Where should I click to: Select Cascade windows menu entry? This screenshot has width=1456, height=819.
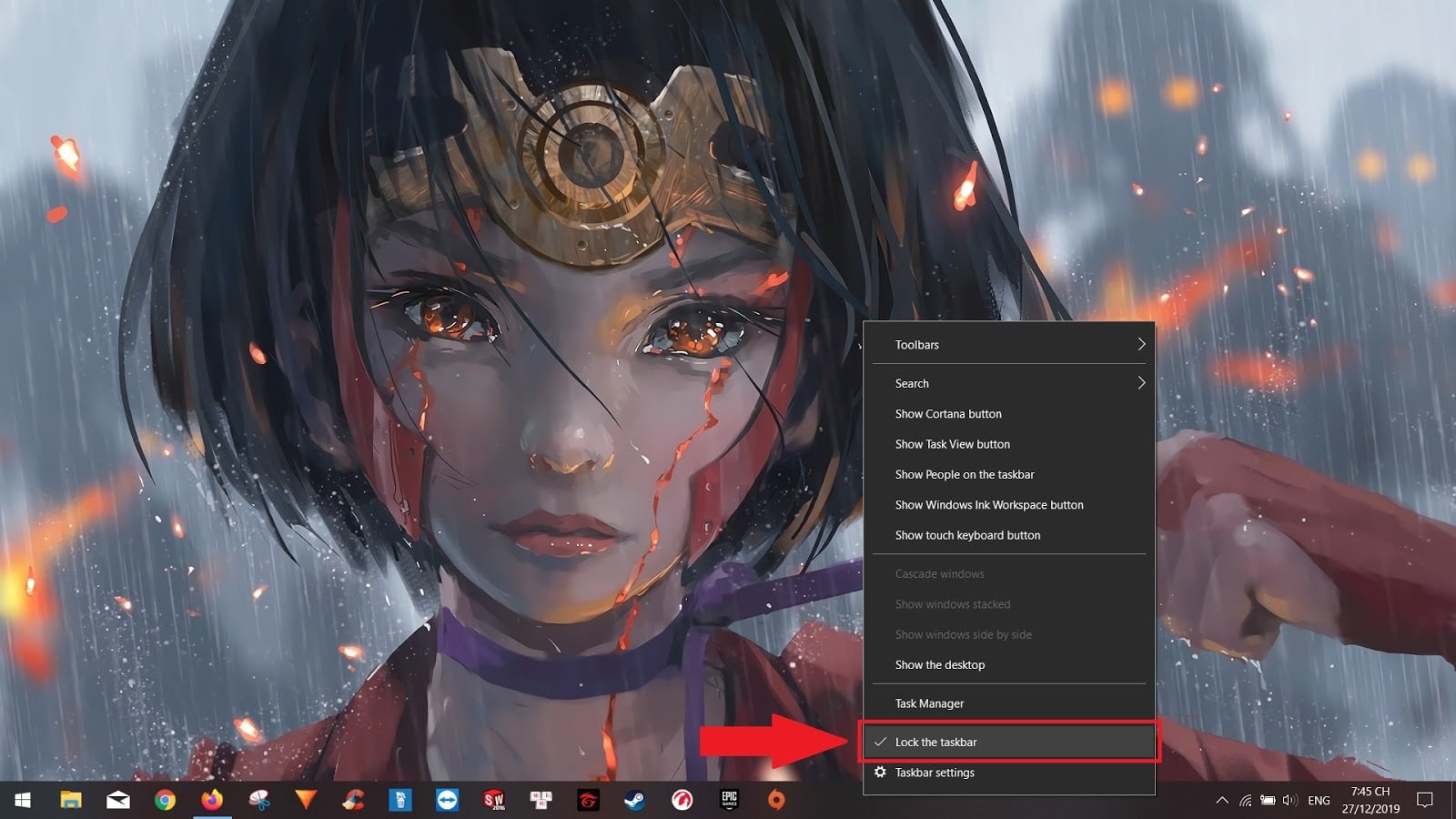(1009, 574)
